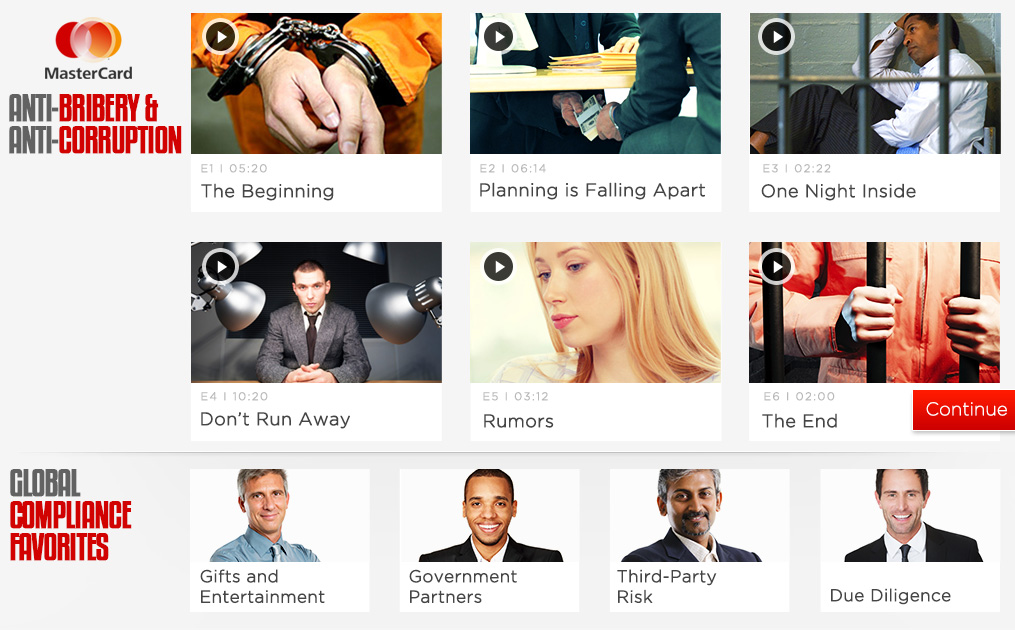
Task: Click the Continue button
Action: 964,409
